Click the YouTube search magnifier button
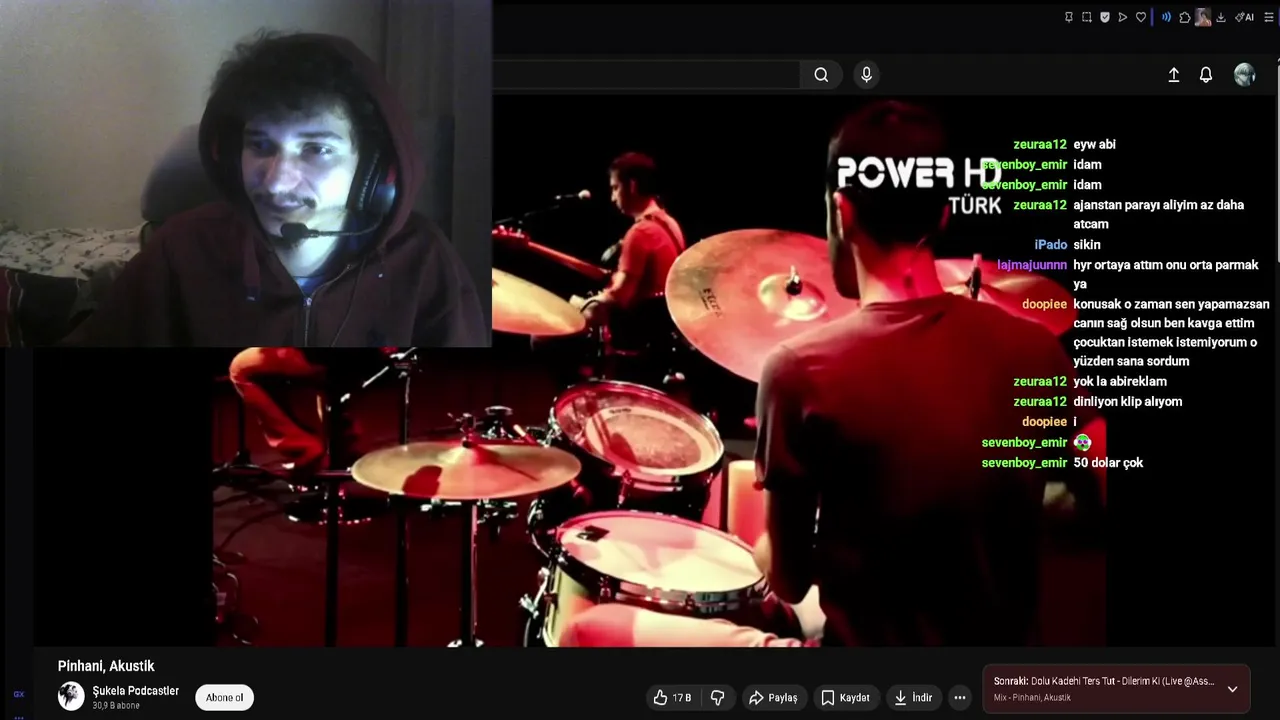Screen dimensions: 1280x720 821,74
